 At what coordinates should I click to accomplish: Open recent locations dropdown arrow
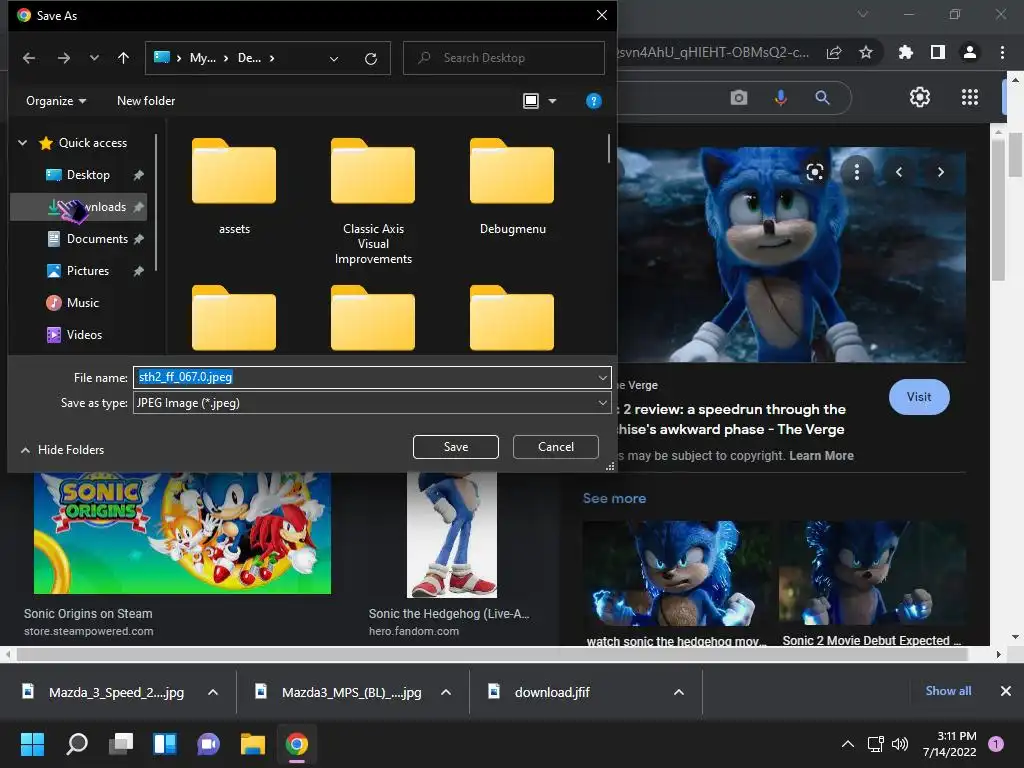[94, 58]
